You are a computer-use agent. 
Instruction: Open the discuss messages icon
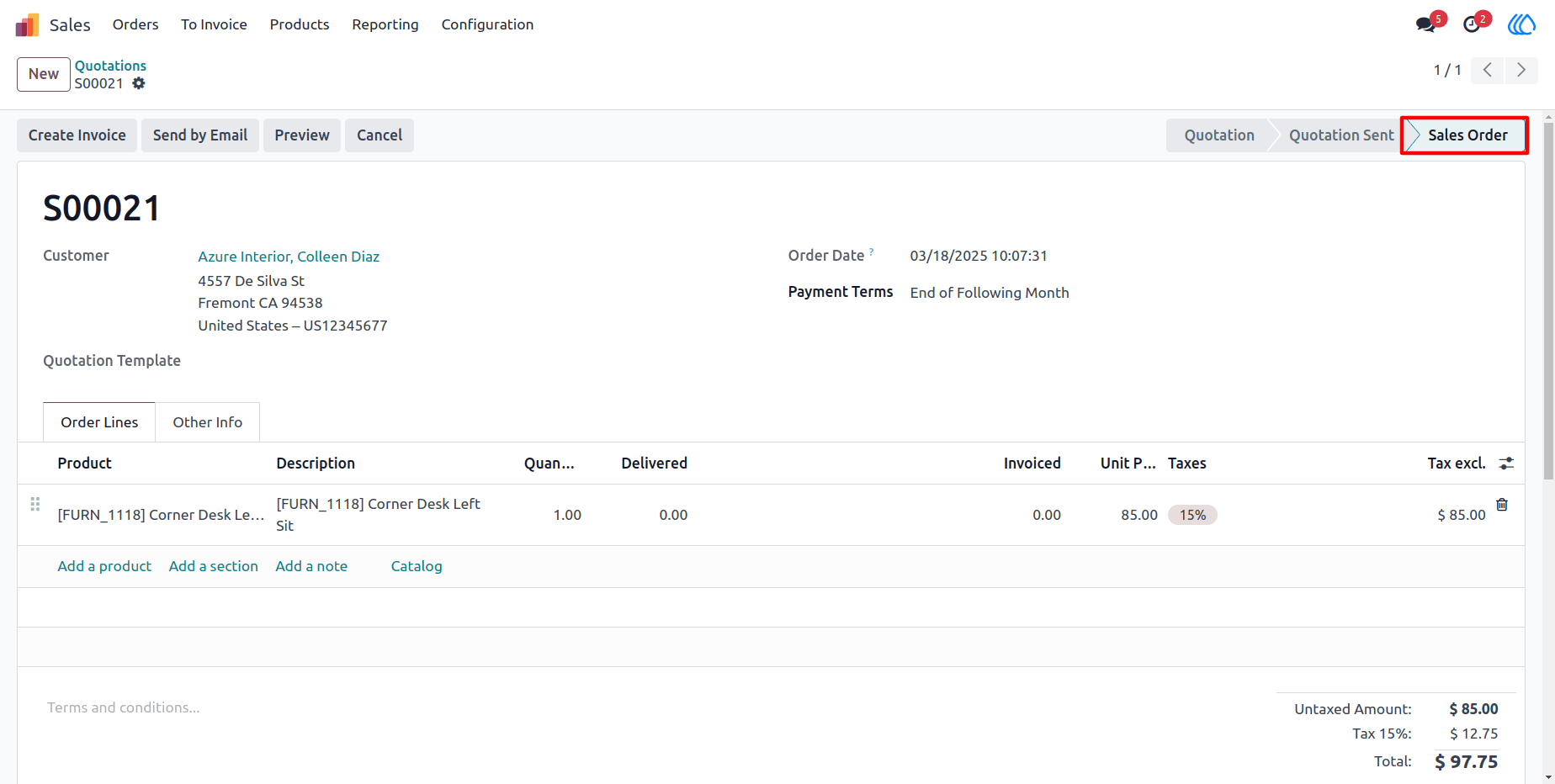pyautogui.click(x=1425, y=24)
